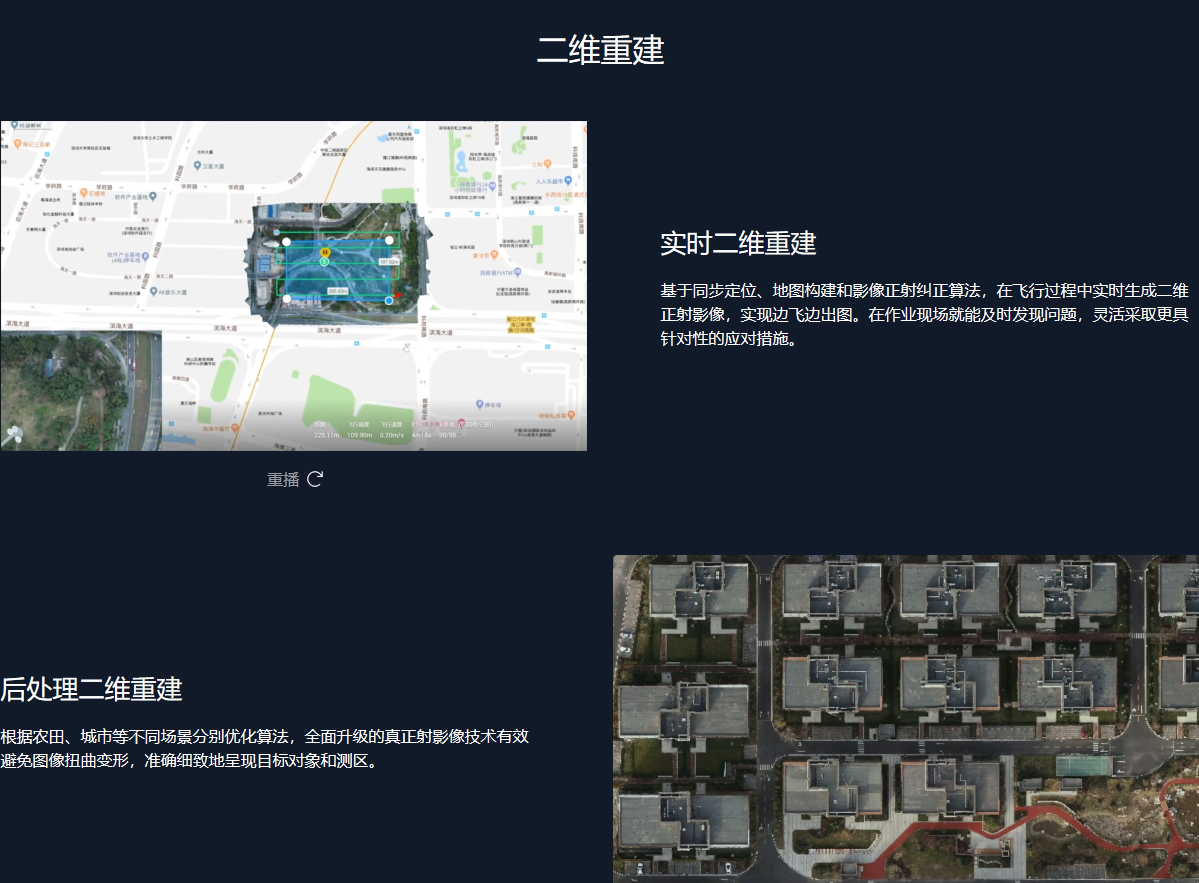The height and width of the screenshot is (883, 1199).
Task: Click the 后处理二维重建 heading
Action: [x=91, y=689]
